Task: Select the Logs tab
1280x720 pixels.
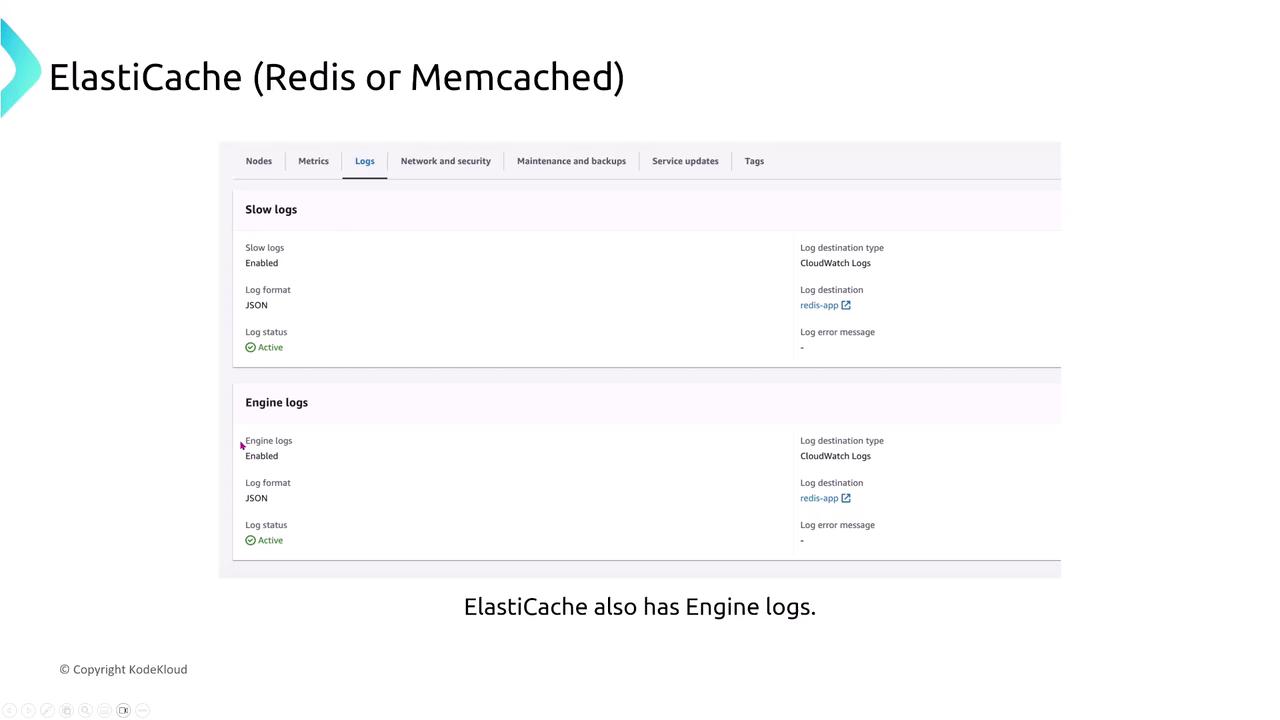Action: point(365,161)
